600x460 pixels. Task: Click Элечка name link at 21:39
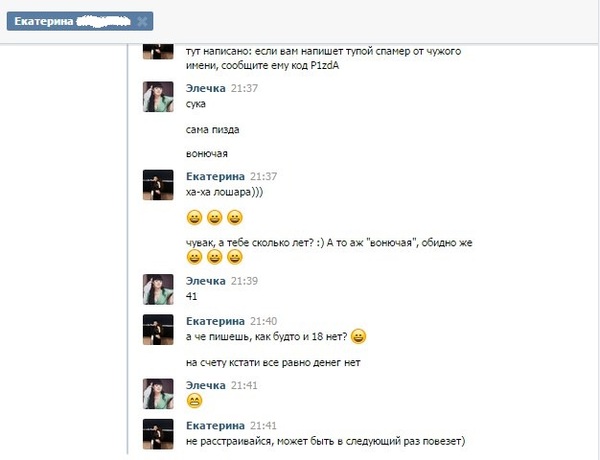pos(205,281)
